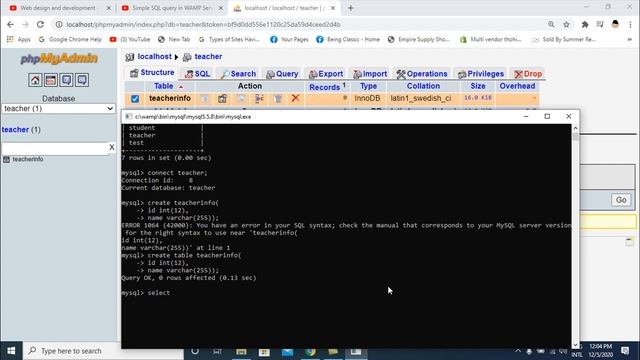The image size is (640, 360).
Task: Open the Chrome profile avatar
Action: (x=615, y=24)
